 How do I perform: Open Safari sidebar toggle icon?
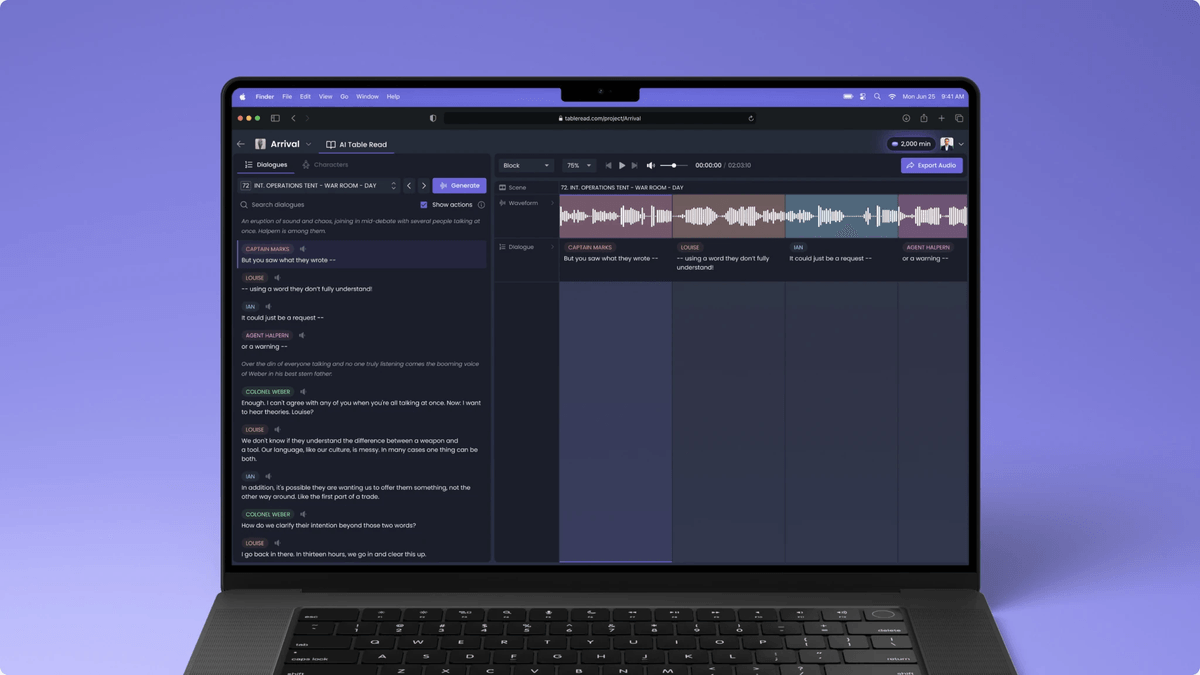(275, 118)
